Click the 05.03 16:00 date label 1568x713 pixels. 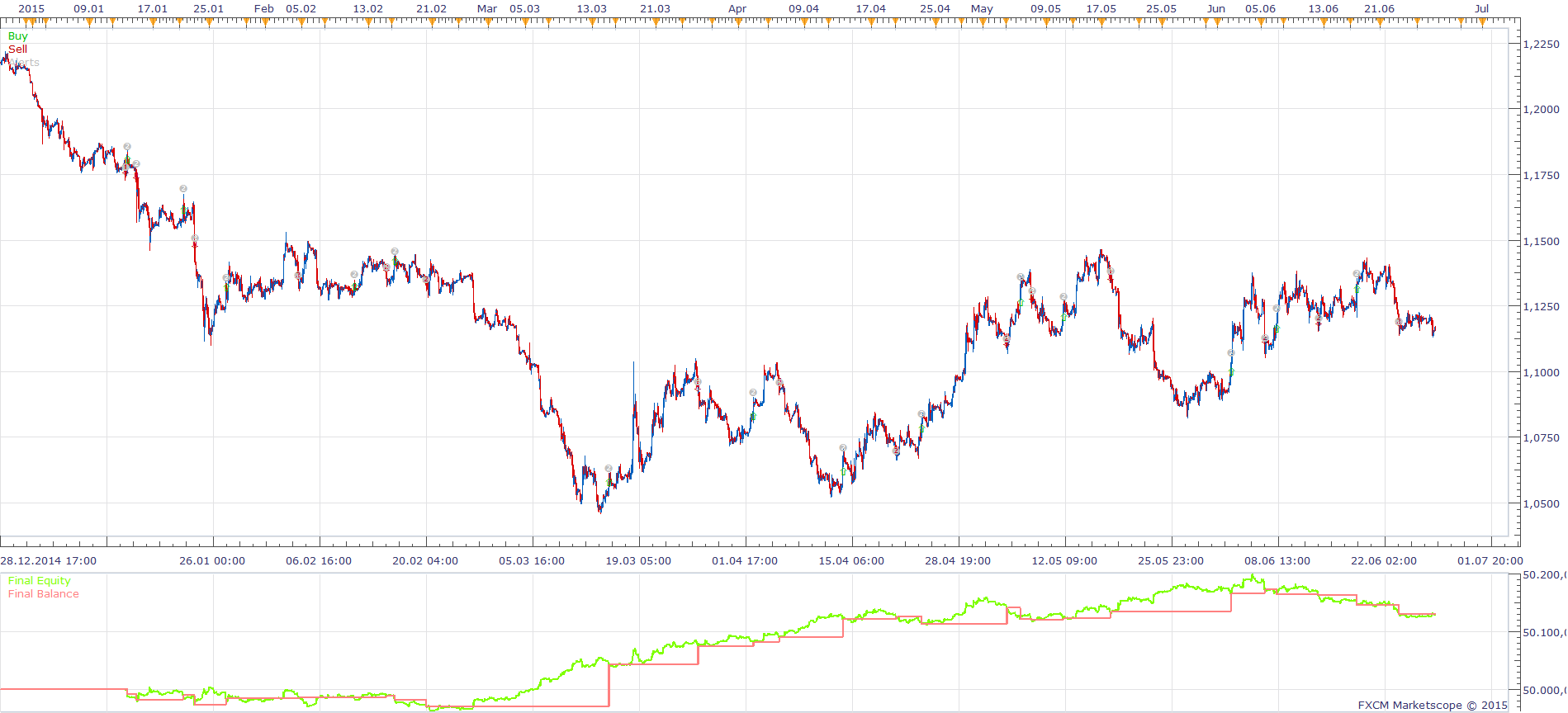tap(532, 561)
